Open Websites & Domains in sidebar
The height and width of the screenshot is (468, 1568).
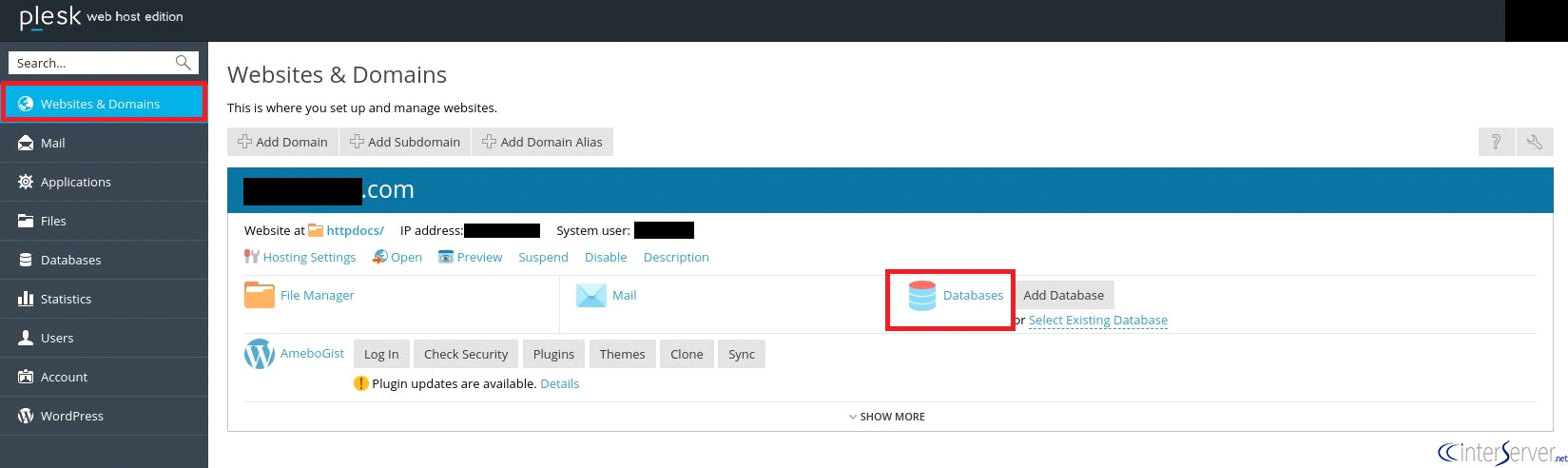(x=104, y=104)
